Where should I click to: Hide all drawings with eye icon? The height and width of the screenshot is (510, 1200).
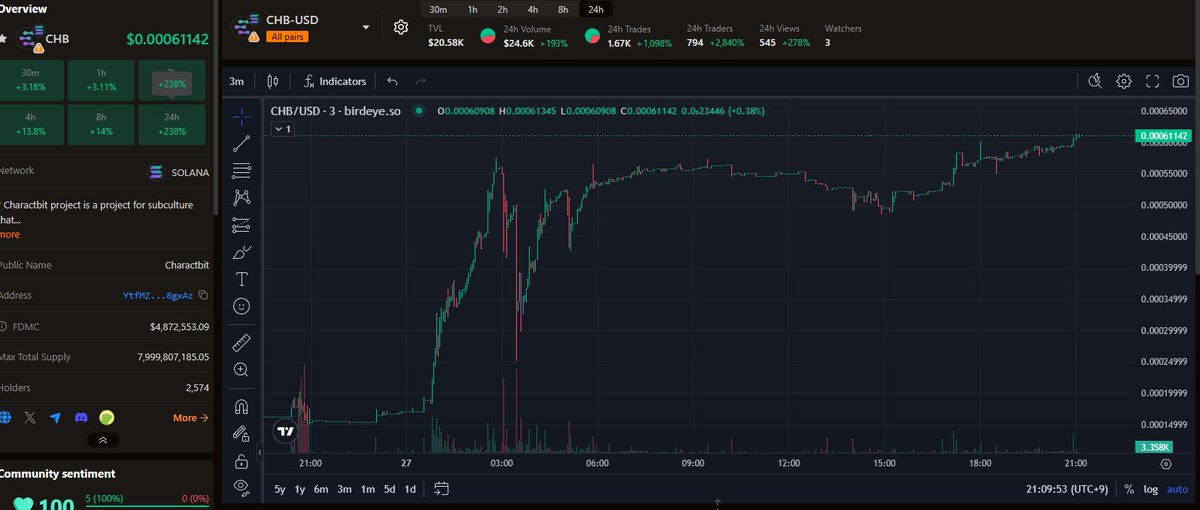241,487
